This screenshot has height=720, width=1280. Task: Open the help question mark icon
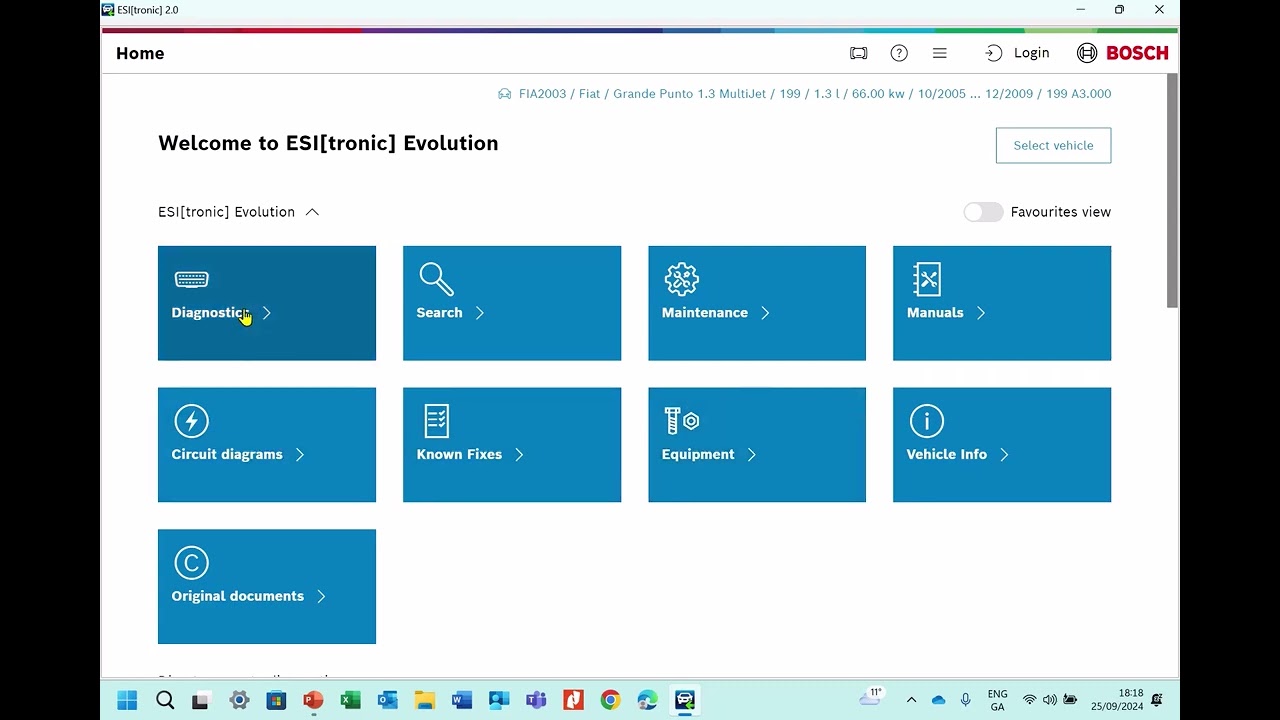(x=899, y=53)
